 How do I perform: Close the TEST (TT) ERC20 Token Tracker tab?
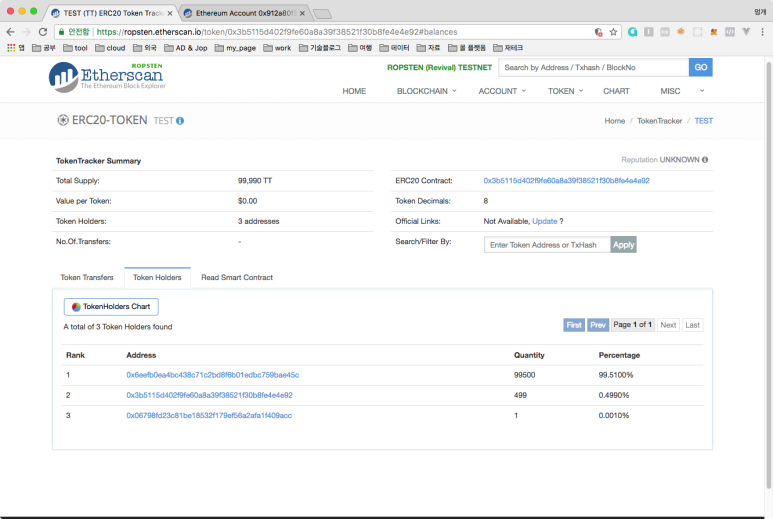[x=170, y=13]
